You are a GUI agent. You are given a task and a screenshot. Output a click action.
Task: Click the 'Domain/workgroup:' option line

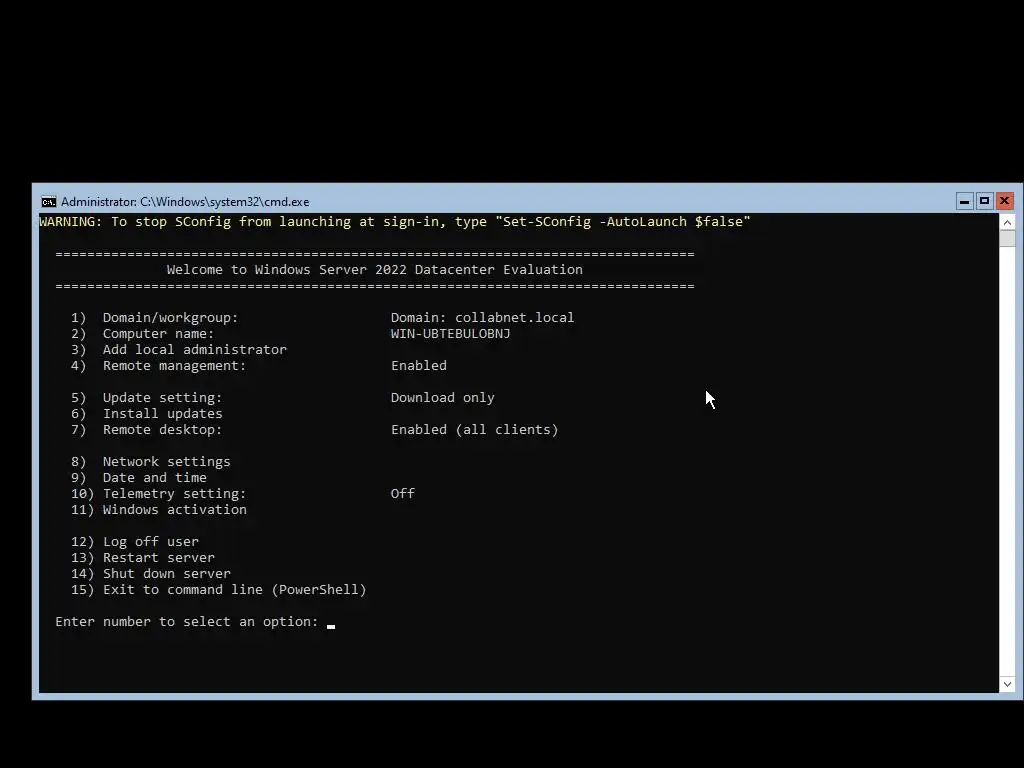coord(155,317)
